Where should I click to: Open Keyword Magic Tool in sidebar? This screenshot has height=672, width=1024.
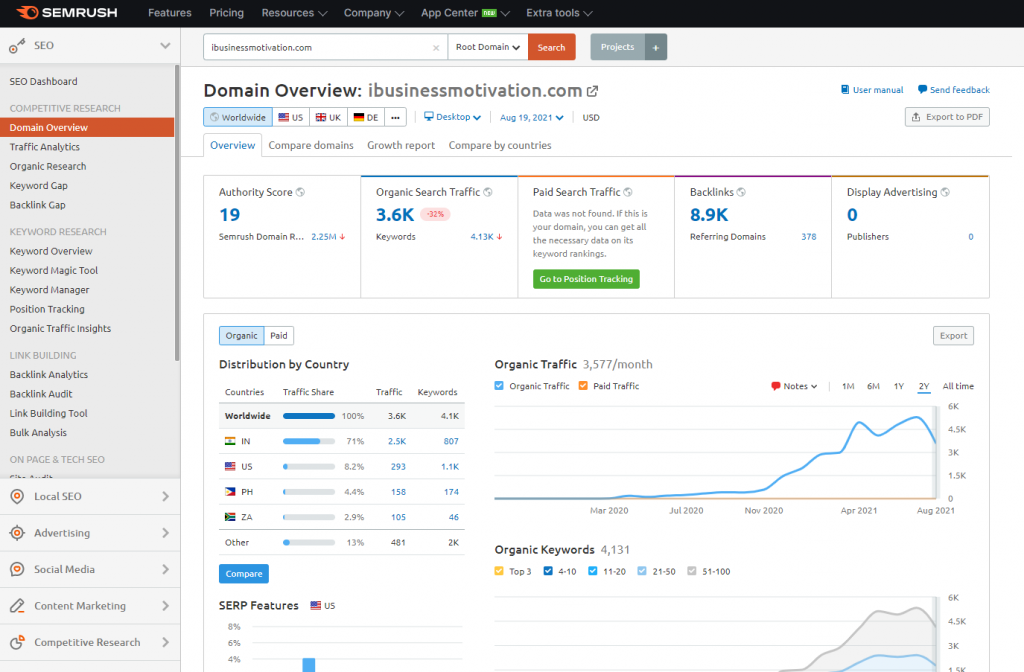[54, 270]
